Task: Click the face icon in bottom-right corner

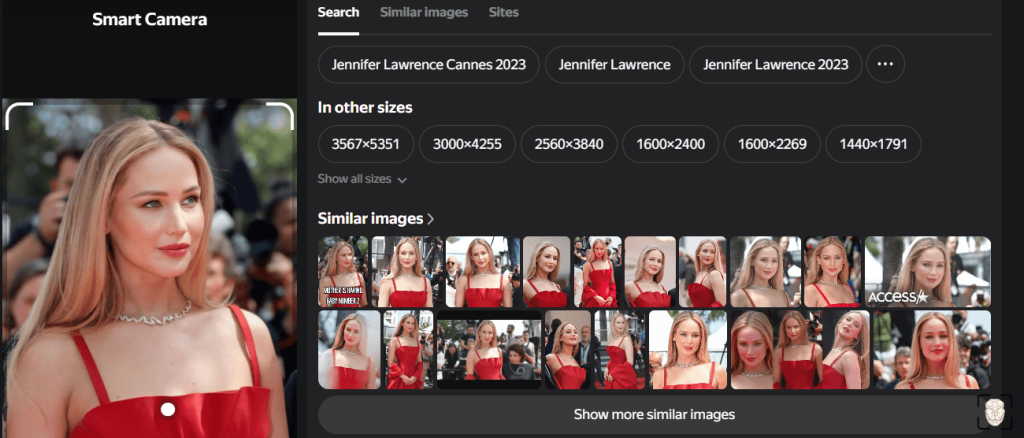Action: (x=995, y=412)
